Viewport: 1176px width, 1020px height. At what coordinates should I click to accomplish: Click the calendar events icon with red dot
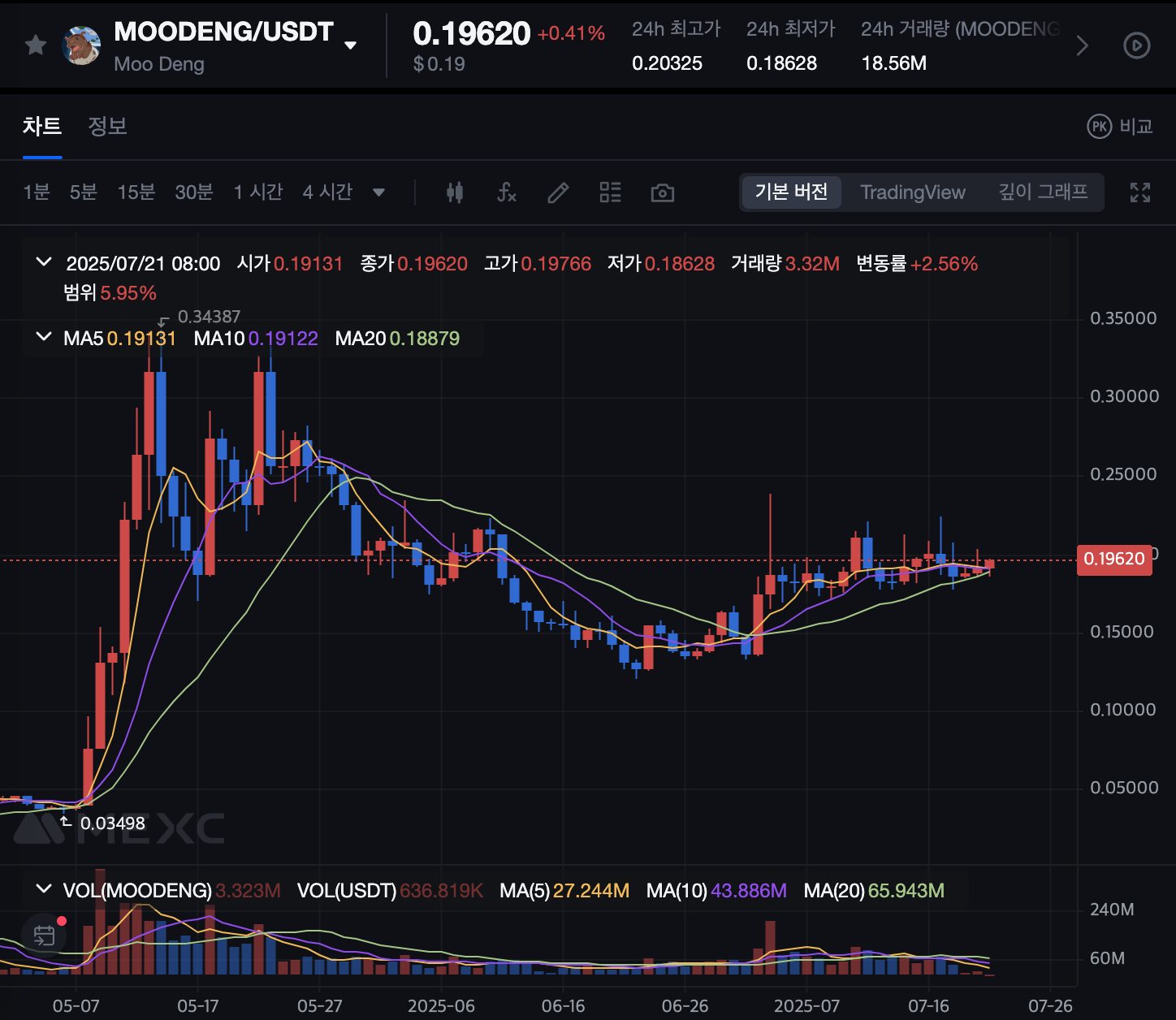coord(45,936)
